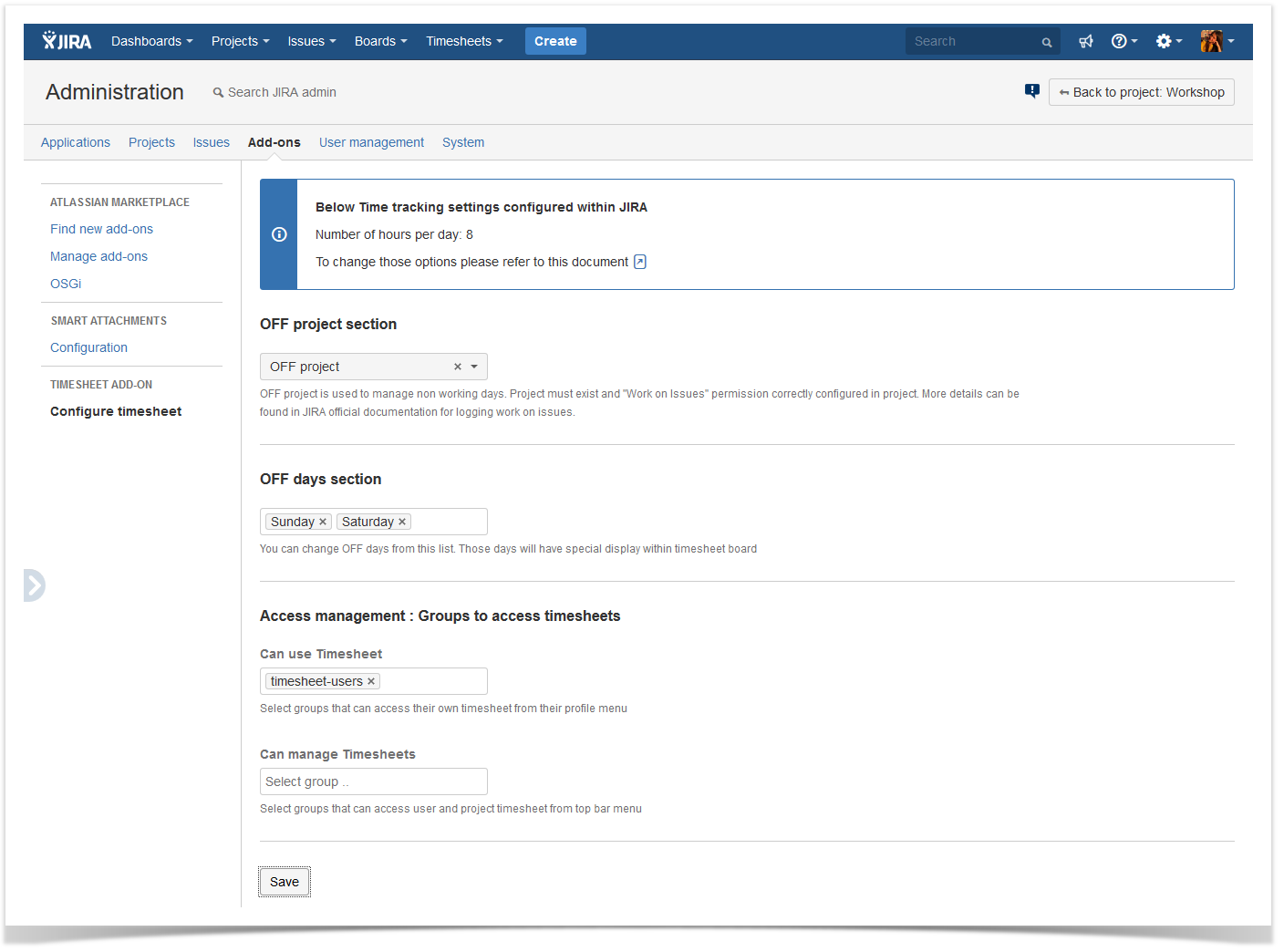Image resolution: width=1284 pixels, height=952 pixels.
Task: Open the OSGi link
Action: coord(66,284)
